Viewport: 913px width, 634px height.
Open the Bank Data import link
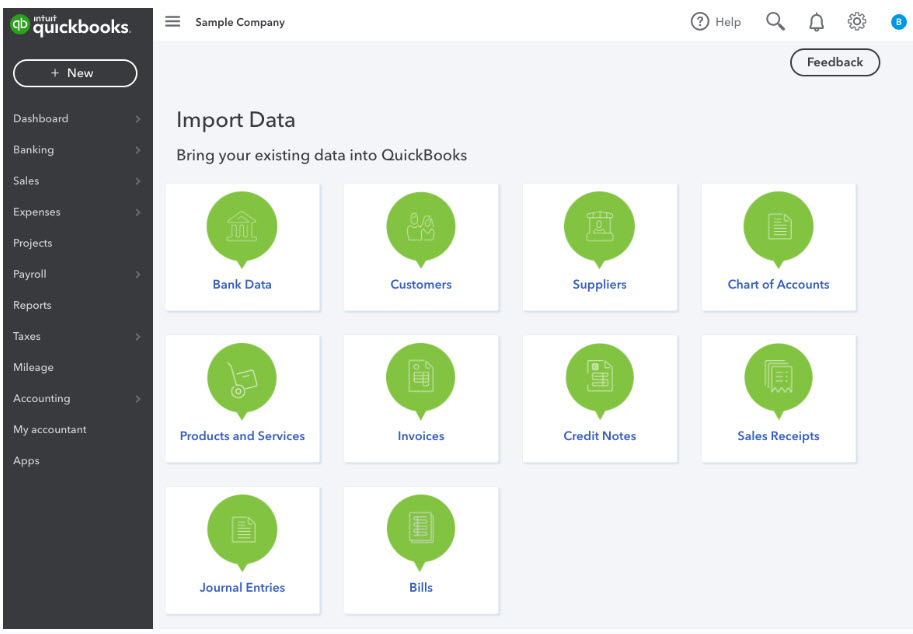[x=242, y=285]
